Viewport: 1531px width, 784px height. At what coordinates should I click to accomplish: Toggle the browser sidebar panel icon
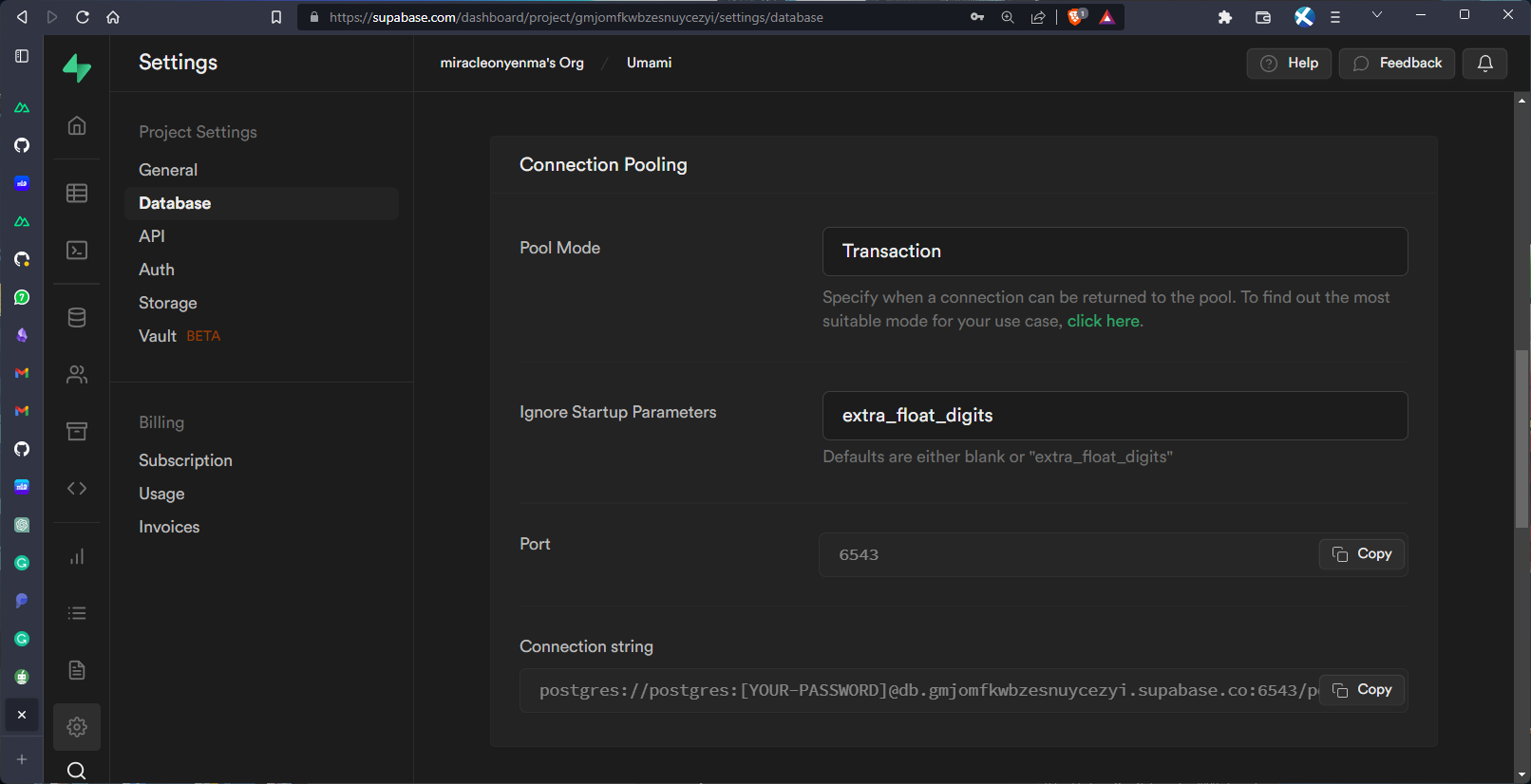click(22, 56)
